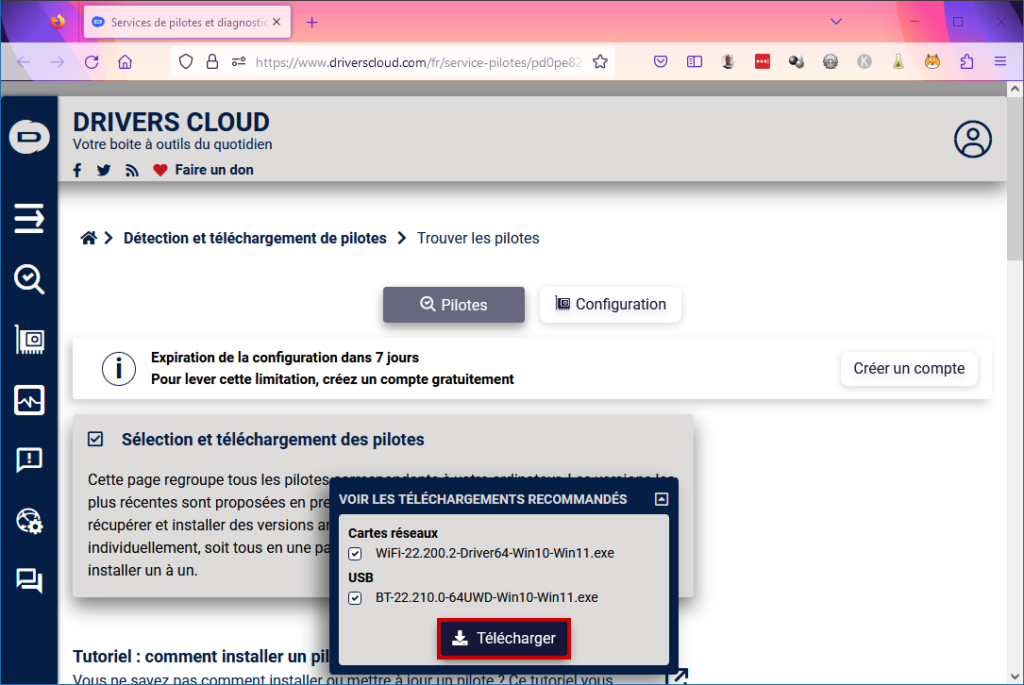The height and width of the screenshot is (685, 1024).
Task: Open the alert message icon in sidebar
Action: (29, 460)
